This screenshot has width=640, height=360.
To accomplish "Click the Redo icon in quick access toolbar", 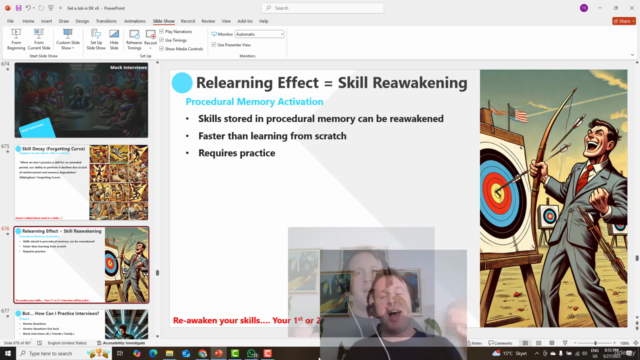I will pyautogui.click(x=41, y=8).
